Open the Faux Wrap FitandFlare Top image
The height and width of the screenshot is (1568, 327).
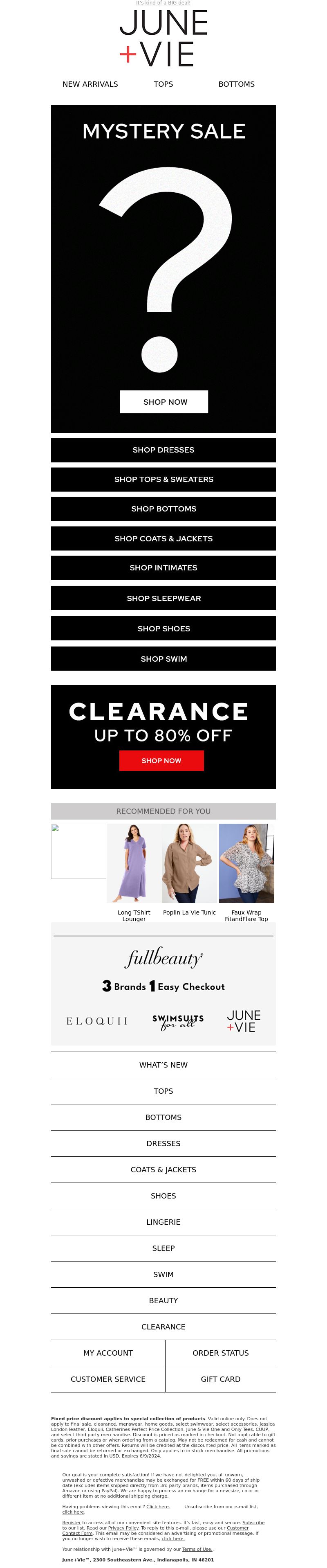(x=246, y=863)
